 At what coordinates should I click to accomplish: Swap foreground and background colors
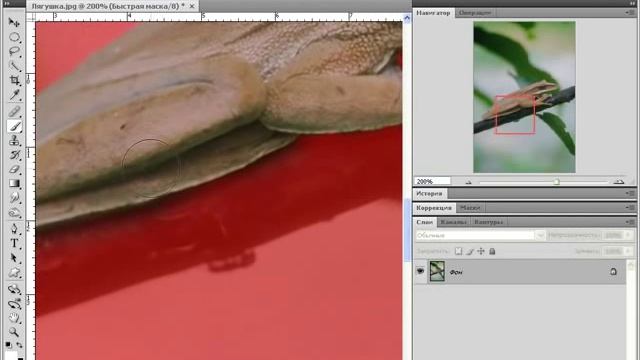[19, 345]
